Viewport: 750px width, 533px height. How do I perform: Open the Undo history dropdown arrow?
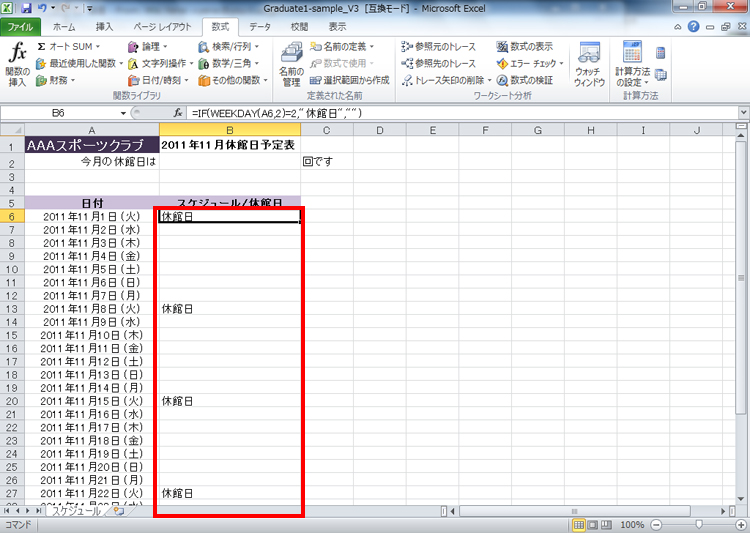(x=53, y=8)
